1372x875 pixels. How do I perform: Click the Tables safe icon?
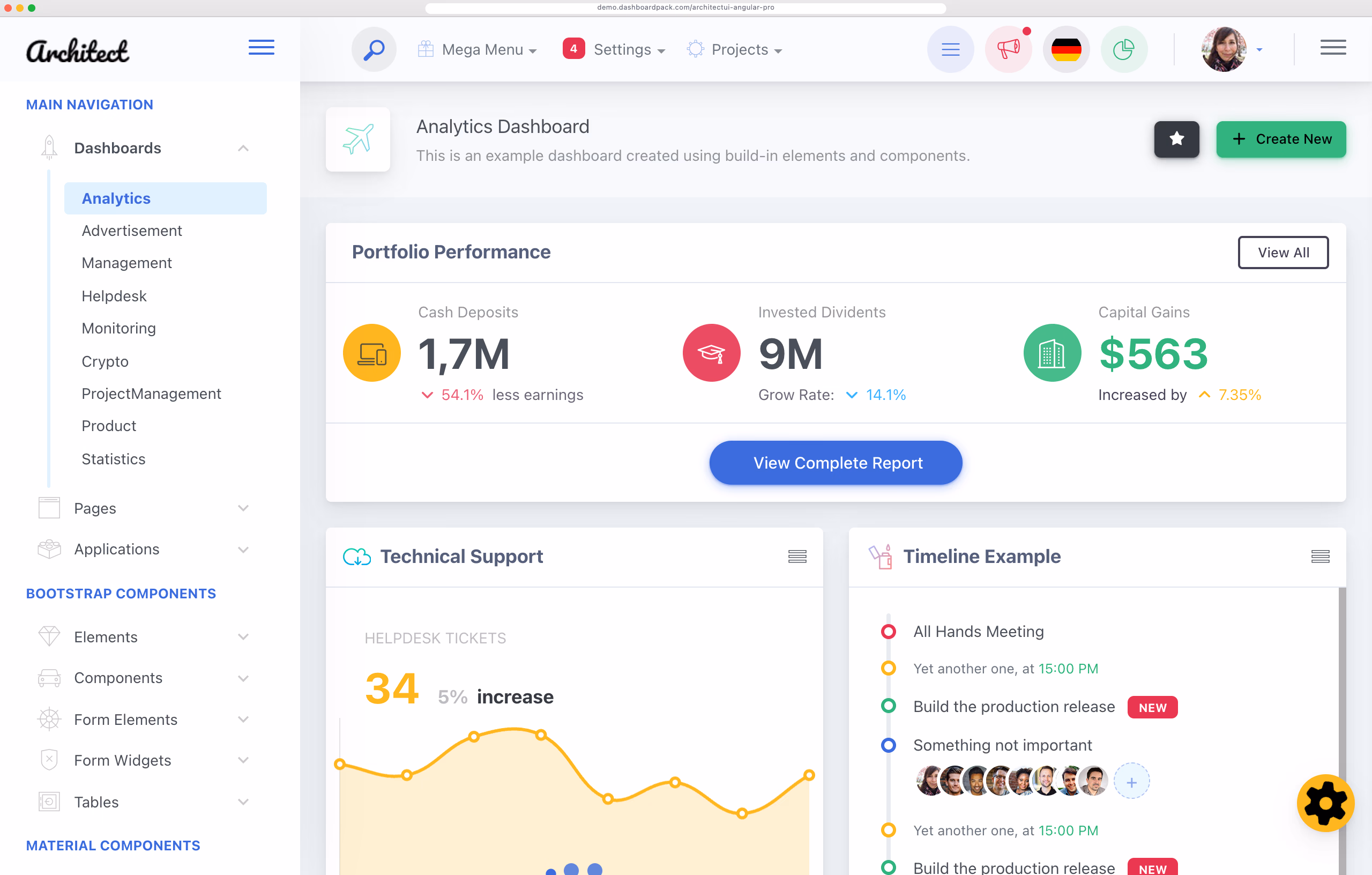click(49, 802)
